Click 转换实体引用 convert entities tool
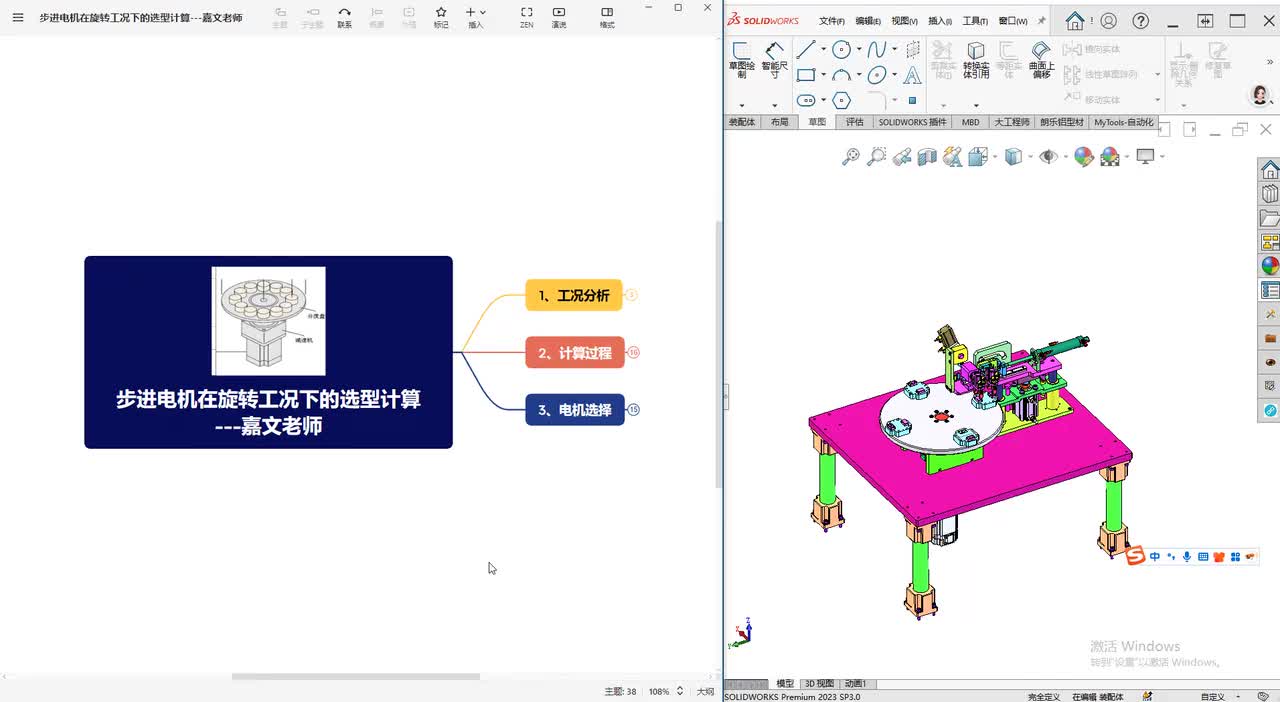1280x702 pixels. click(x=976, y=60)
